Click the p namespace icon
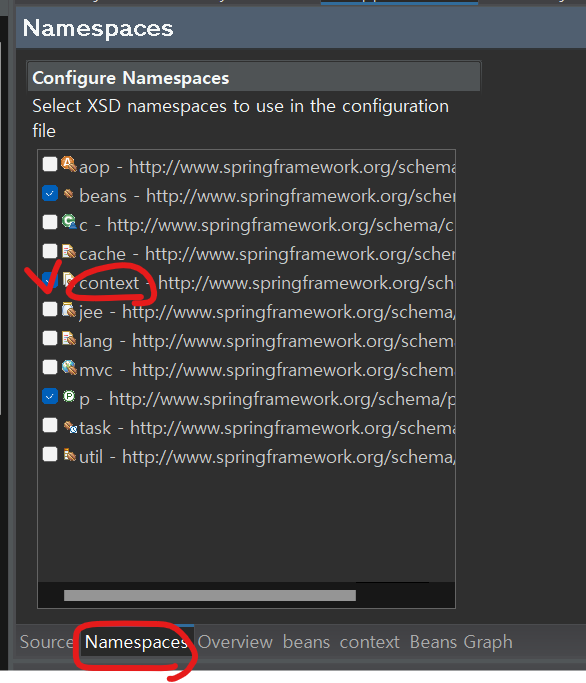Viewport: 586px width, 683px height. coord(69,396)
